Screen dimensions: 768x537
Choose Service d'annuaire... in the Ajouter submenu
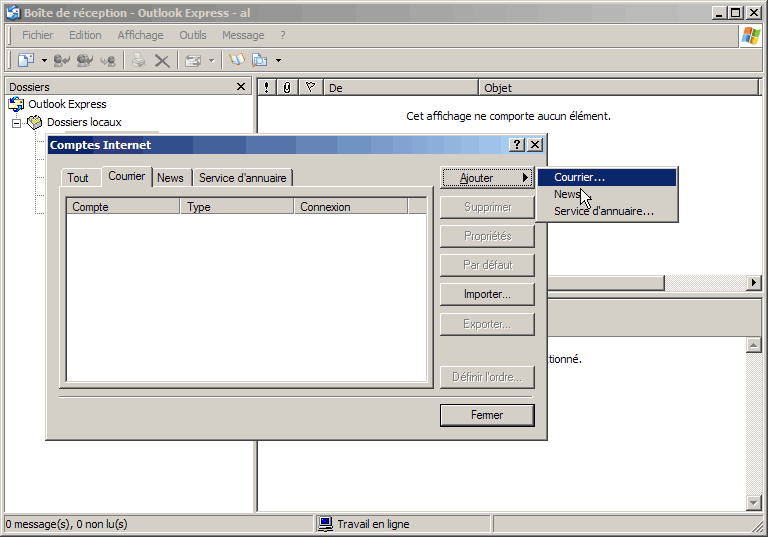pos(603,211)
